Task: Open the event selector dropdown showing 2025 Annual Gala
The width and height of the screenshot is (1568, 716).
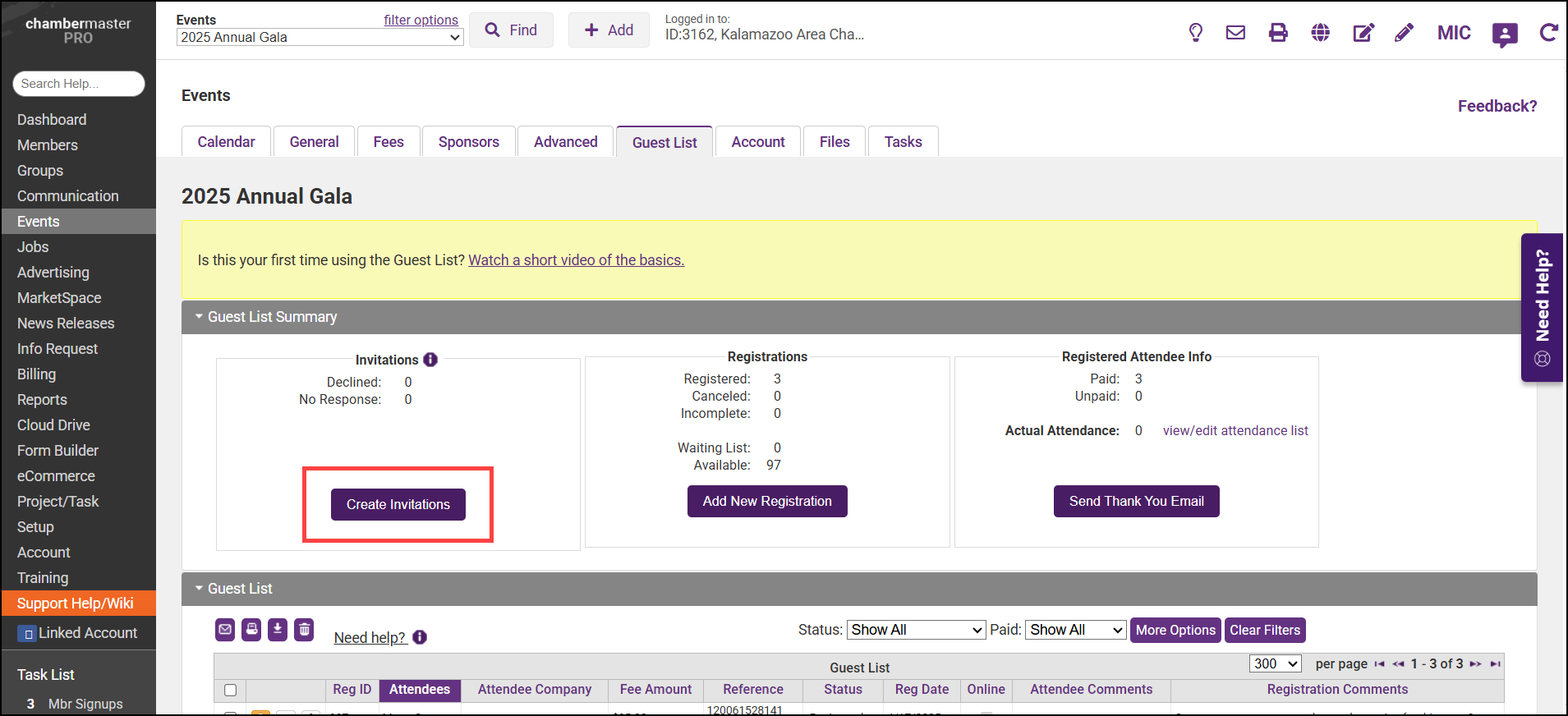Action: [320, 38]
